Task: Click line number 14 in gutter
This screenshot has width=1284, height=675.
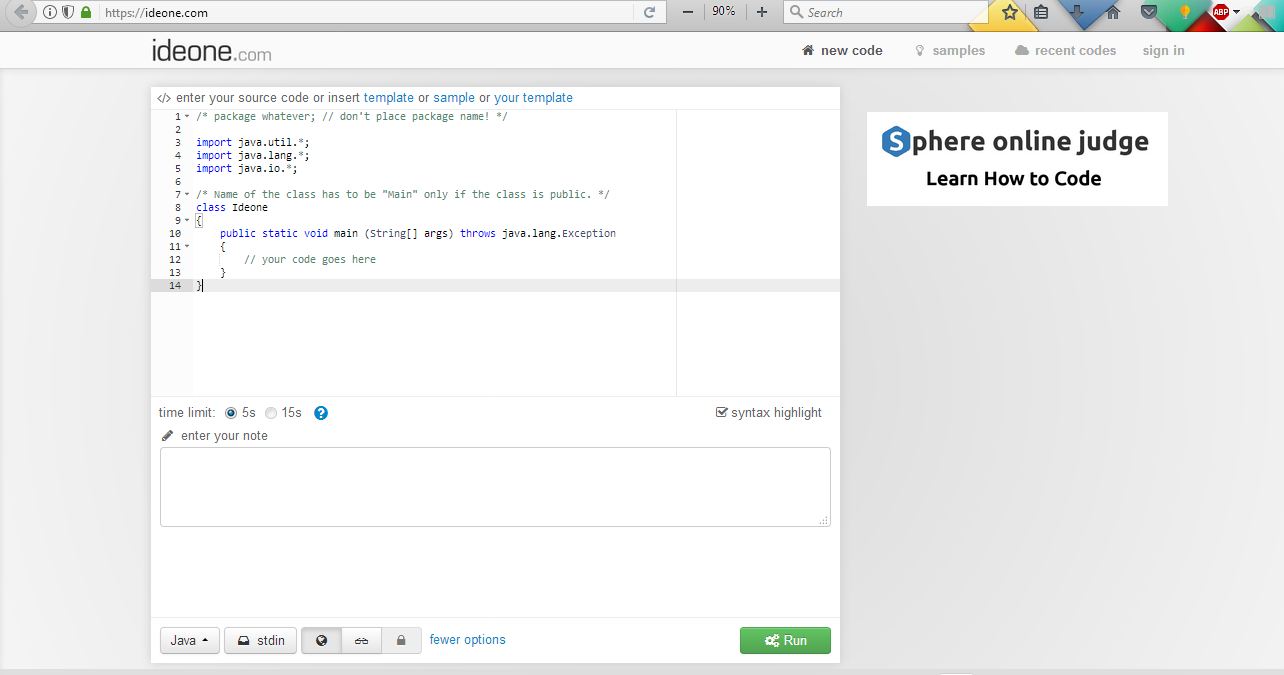Action: (x=175, y=286)
